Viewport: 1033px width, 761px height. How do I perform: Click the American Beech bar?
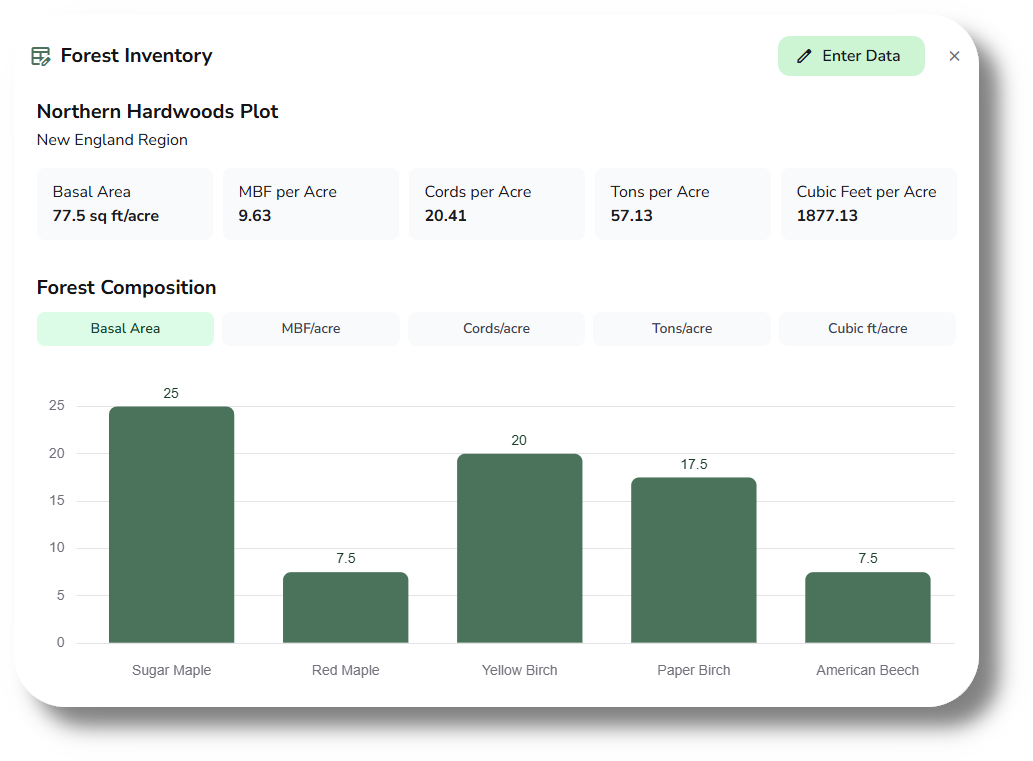point(867,608)
